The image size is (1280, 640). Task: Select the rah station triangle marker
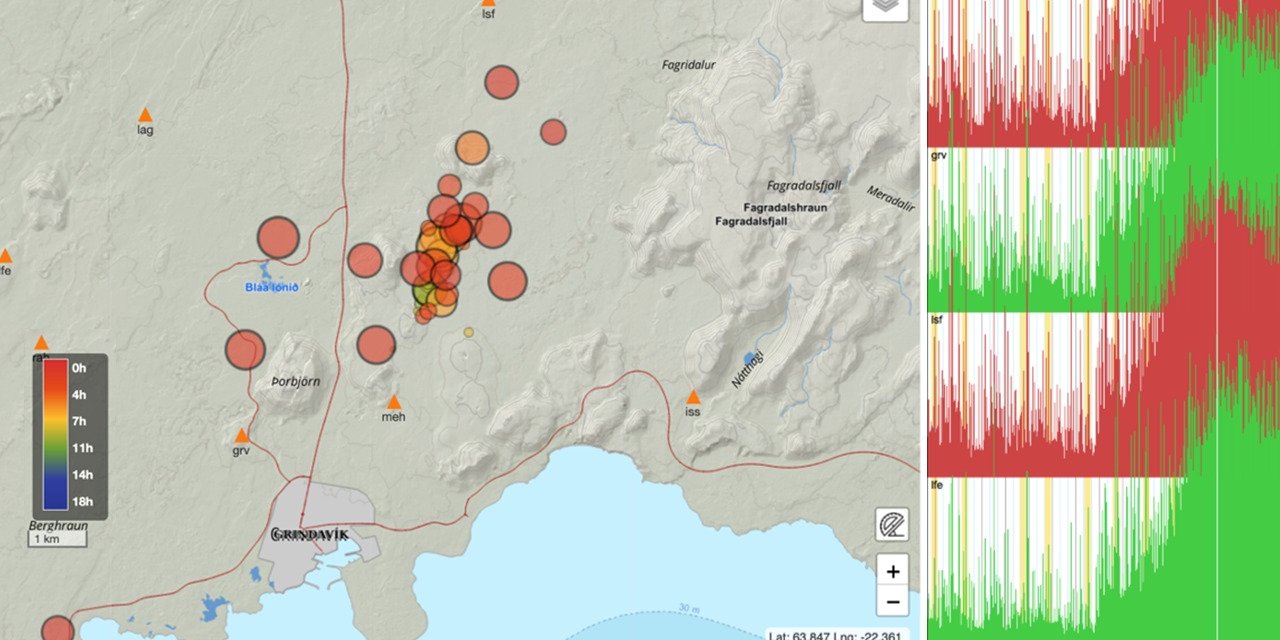tap(41, 342)
